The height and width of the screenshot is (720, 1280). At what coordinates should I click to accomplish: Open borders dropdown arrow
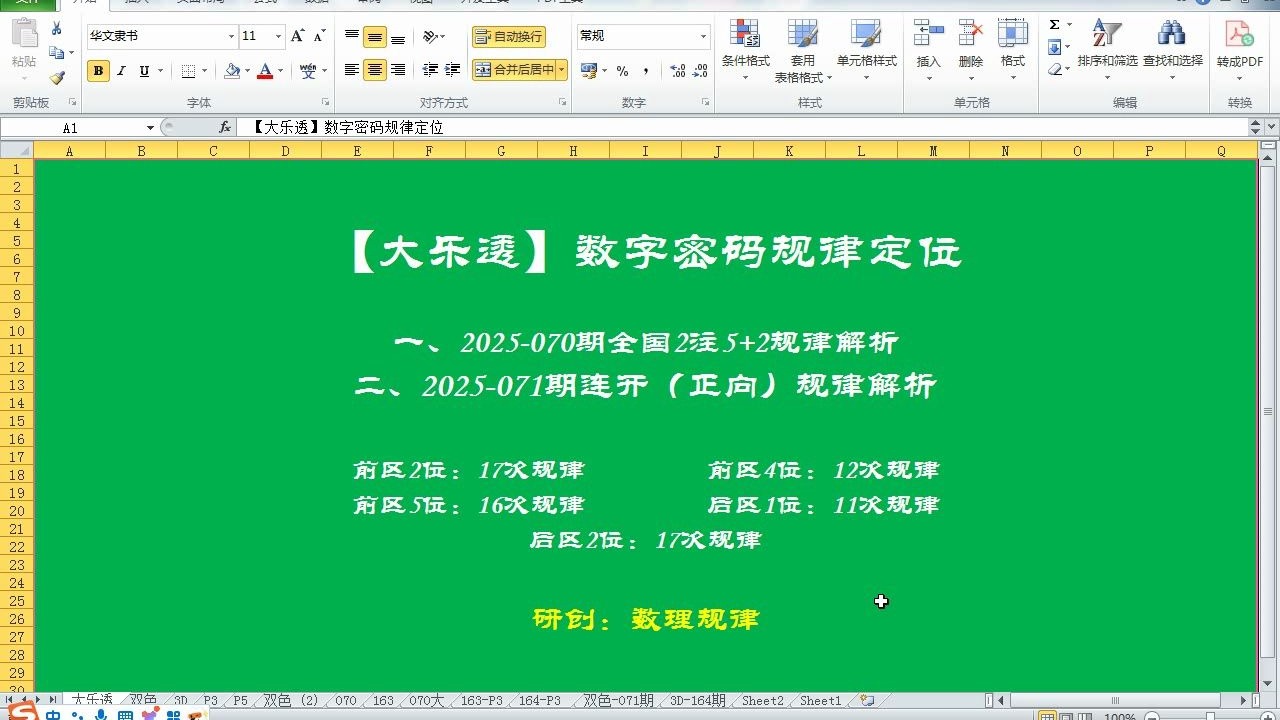(204, 71)
